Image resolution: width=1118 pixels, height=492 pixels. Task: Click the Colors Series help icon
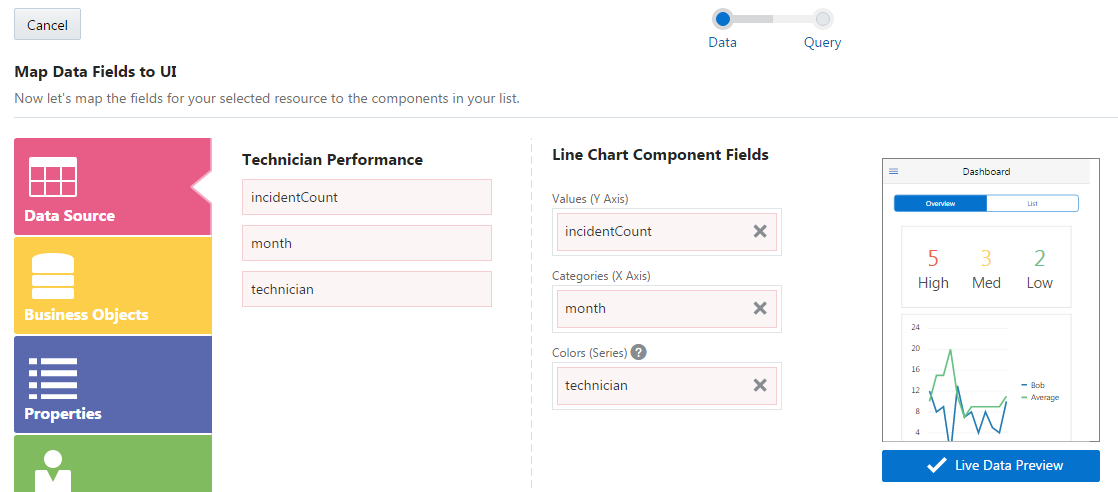coord(639,352)
